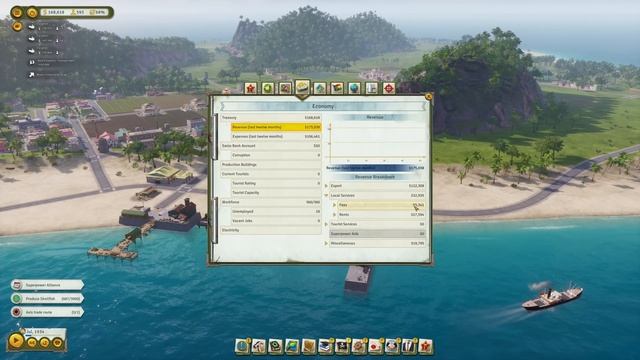This screenshot has width=640, height=360.
Task: Open the globe compass icon in bottom bar
Action: coord(242,346)
